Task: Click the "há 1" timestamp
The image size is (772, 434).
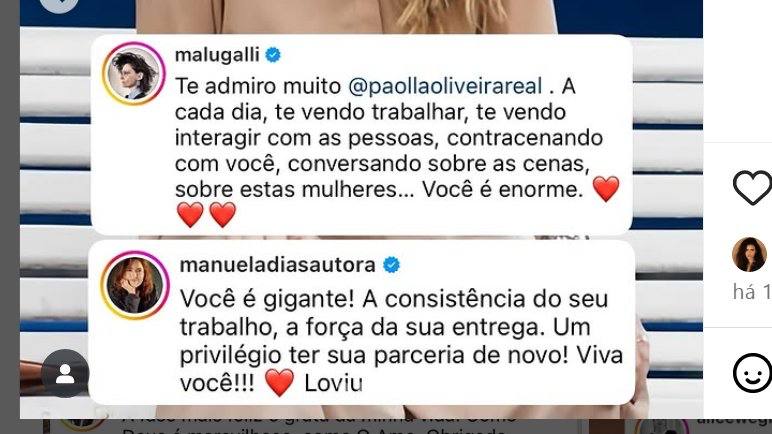Action: (752, 292)
